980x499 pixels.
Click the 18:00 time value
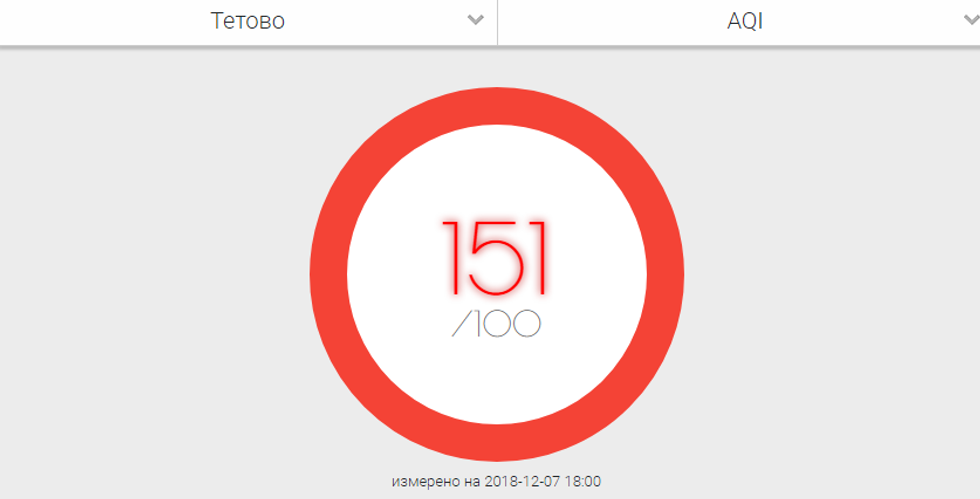click(583, 481)
